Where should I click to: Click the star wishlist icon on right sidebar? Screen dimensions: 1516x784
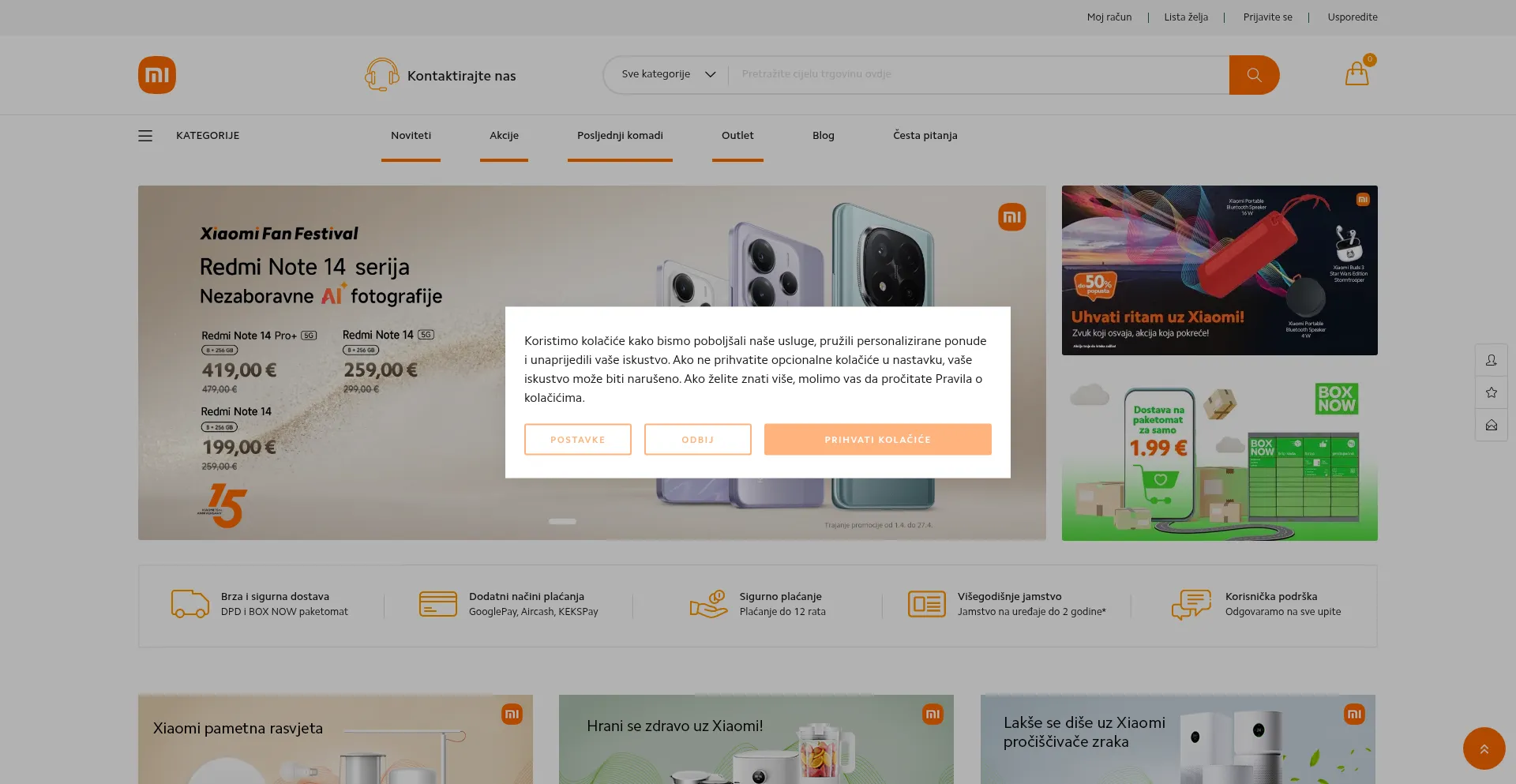1491,392
